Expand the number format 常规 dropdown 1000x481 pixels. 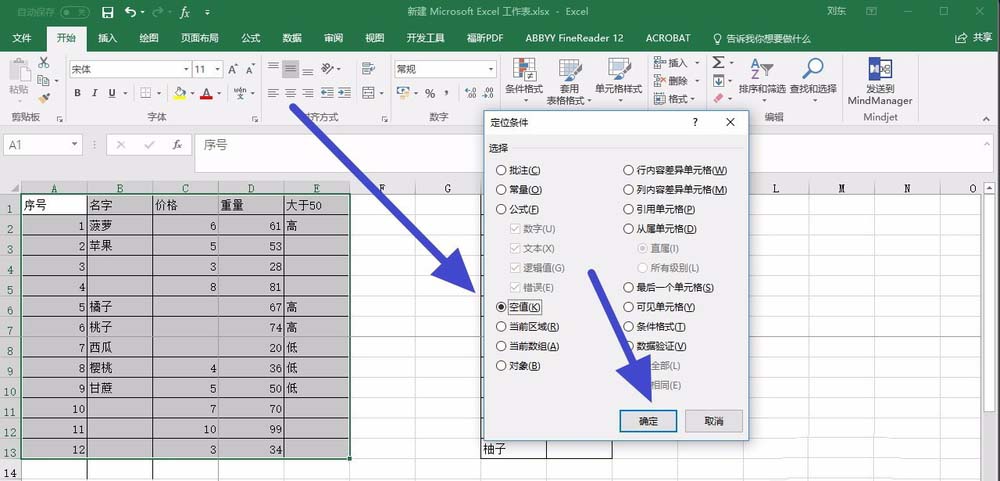coord(491,69)
